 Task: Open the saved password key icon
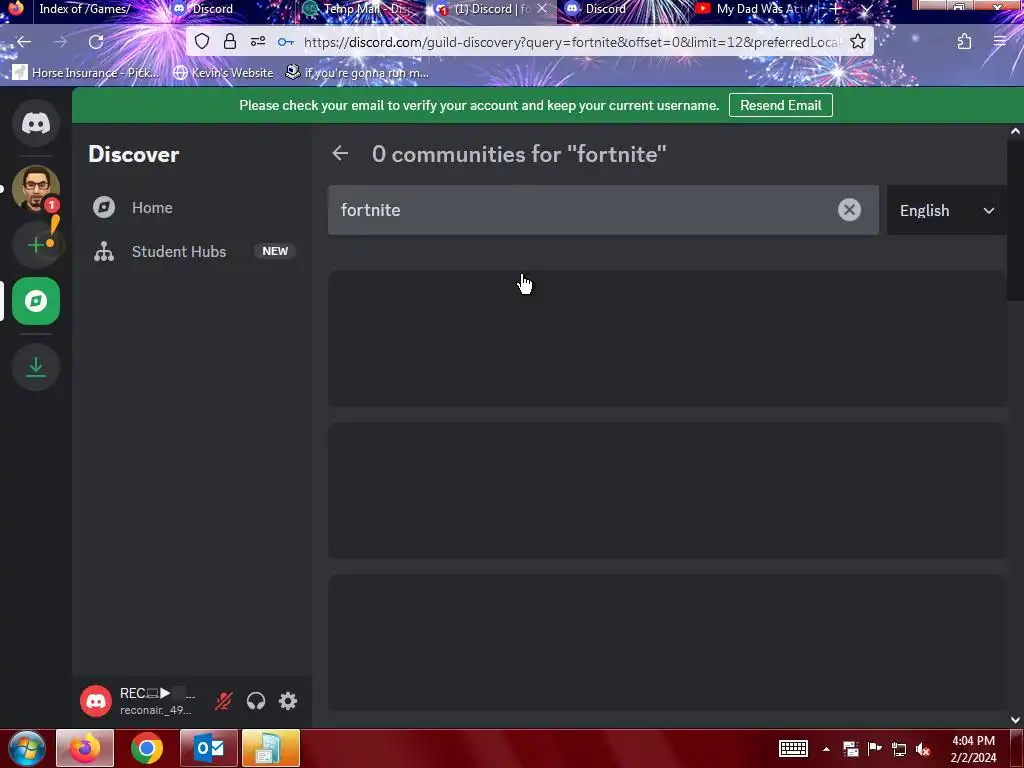285,42
